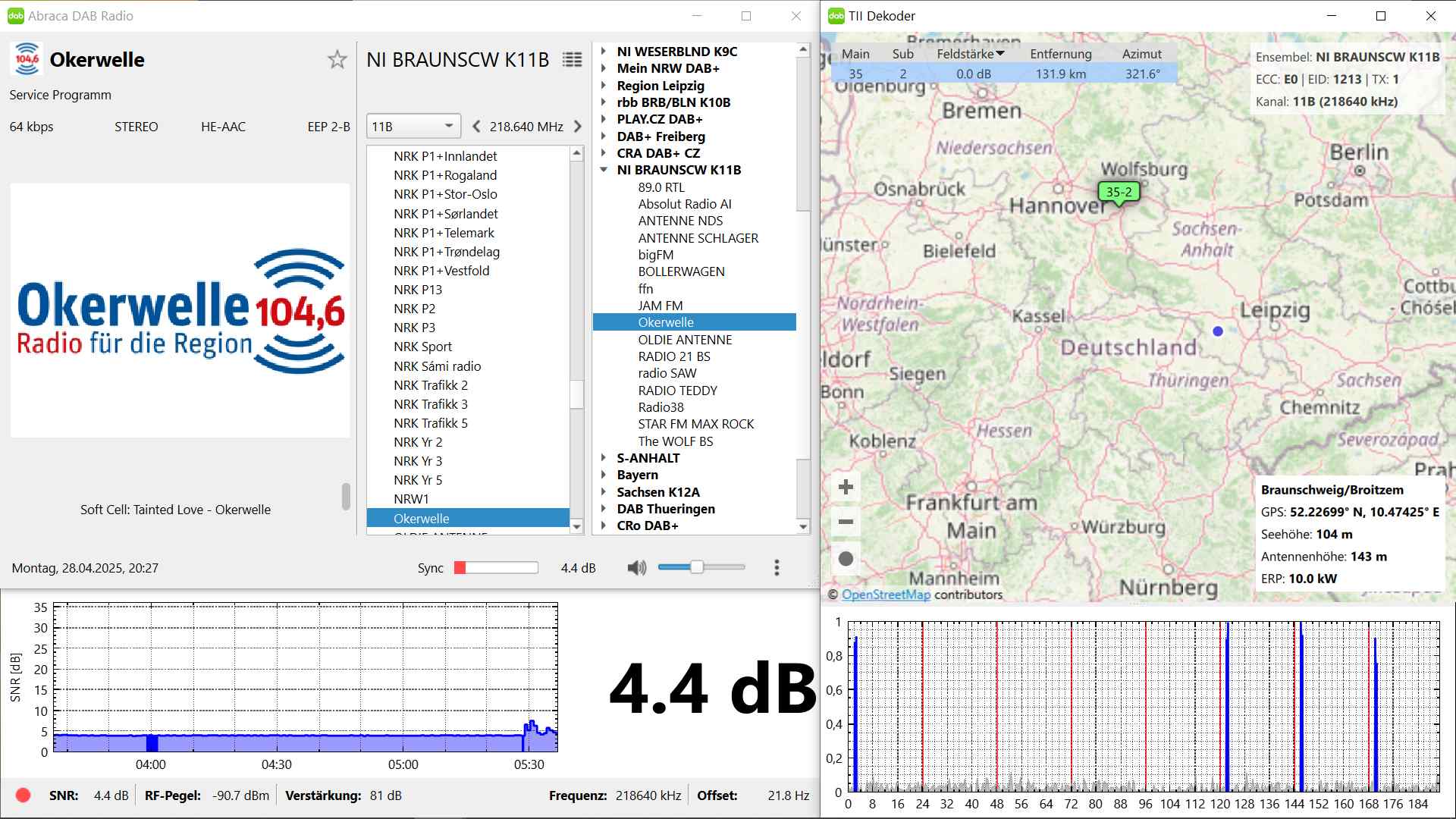
Task: Open the three-dot options menu
Action: 776,567
